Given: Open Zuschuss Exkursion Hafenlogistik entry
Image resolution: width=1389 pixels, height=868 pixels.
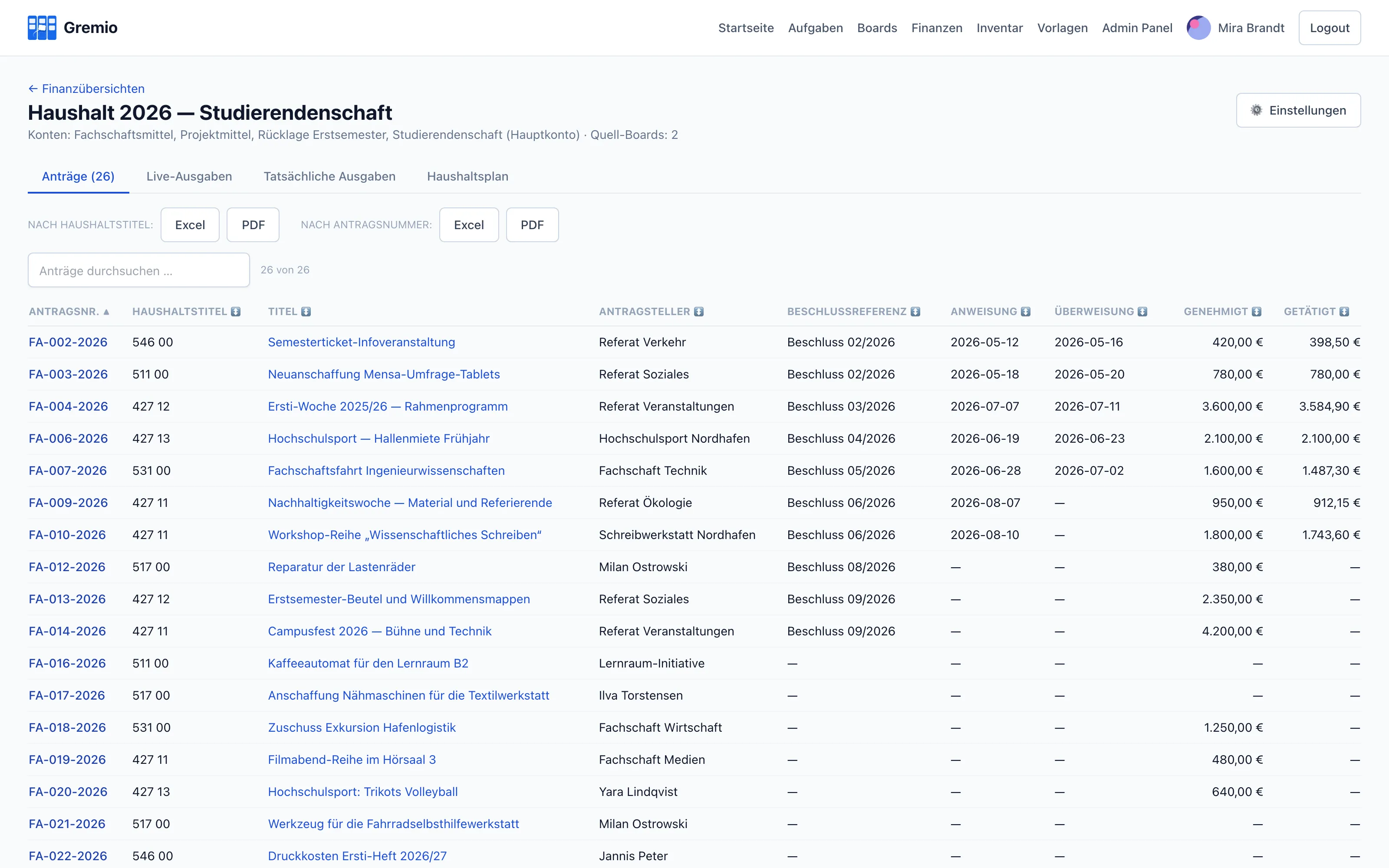Looking at the screenshot, I should coord(362,728).
